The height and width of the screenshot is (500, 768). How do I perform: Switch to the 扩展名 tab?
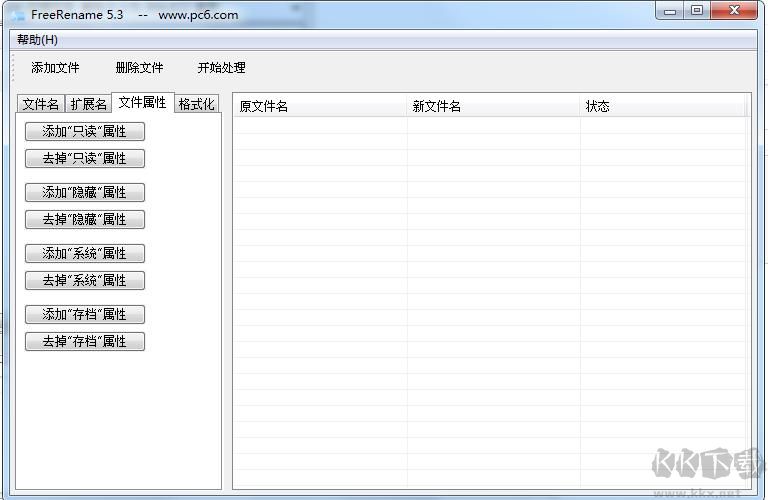click(88, 104)
